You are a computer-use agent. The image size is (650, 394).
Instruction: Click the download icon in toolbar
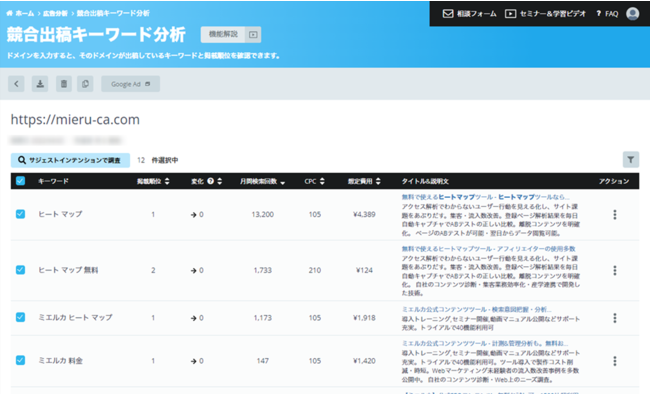pos(40,84)
